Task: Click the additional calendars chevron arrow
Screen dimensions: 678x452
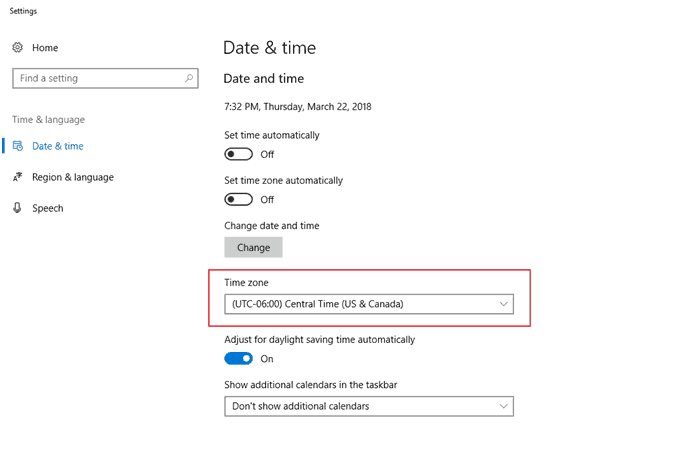Action: pyautogui.click(x=503, y=406)
